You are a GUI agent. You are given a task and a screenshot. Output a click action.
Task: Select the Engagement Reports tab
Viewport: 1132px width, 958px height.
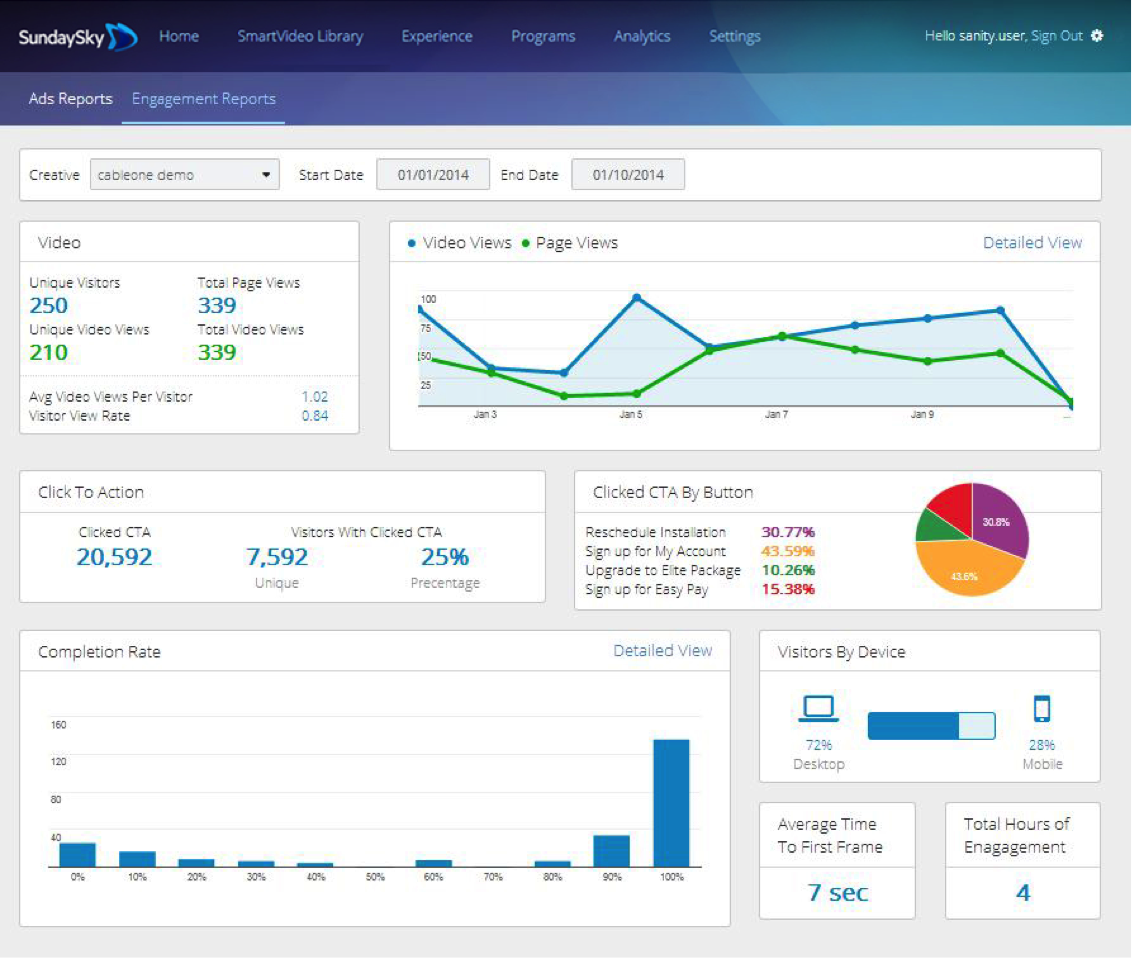click(204, 99)
